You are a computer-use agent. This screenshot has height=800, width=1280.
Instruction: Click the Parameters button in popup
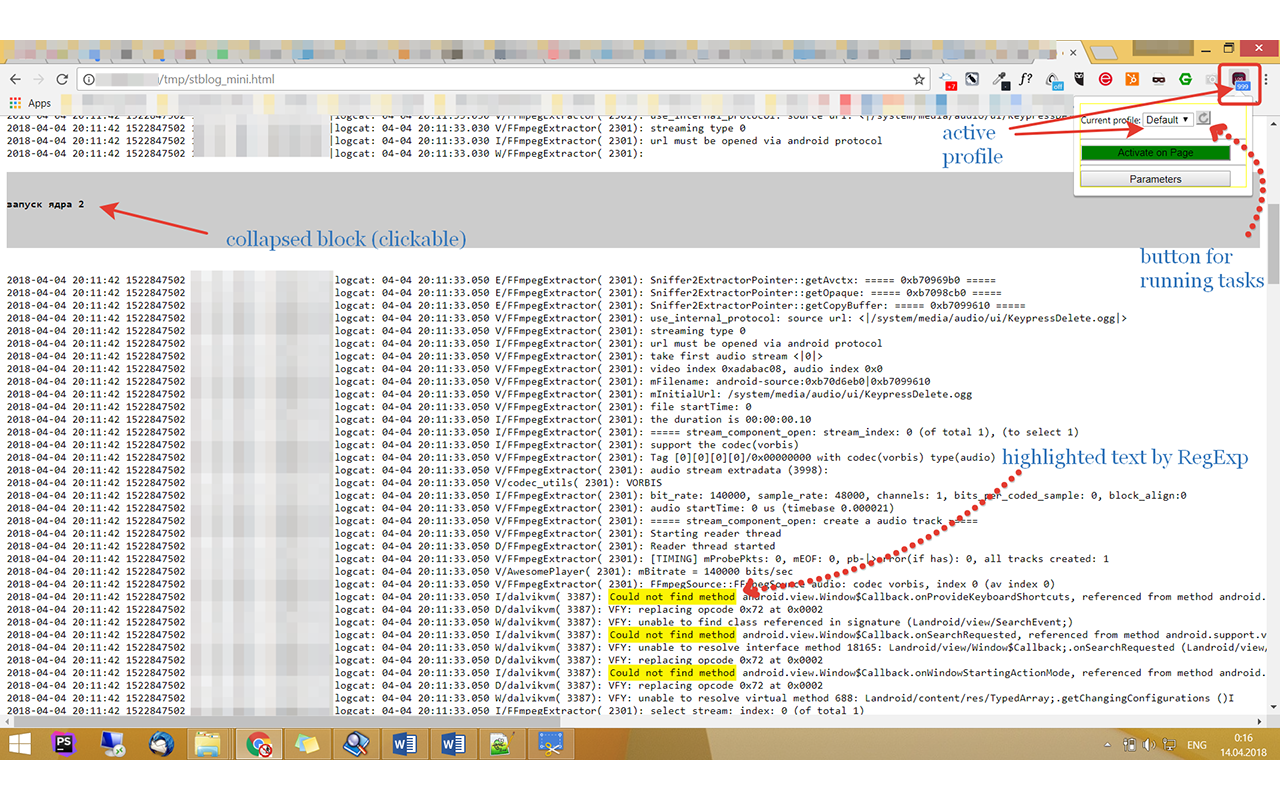point(1156,179)
